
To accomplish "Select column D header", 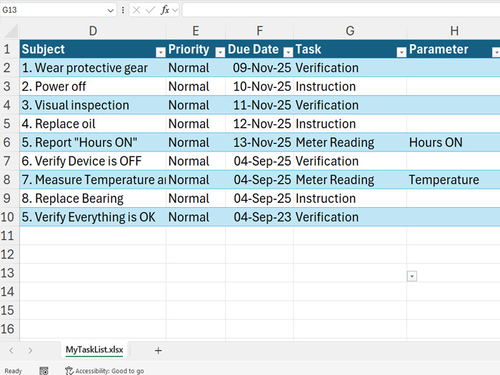I will coord(93,31).
